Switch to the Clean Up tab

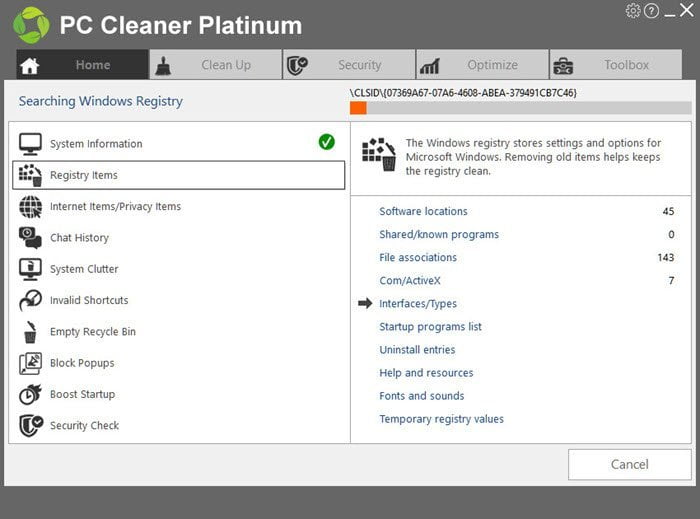[216, 65]
